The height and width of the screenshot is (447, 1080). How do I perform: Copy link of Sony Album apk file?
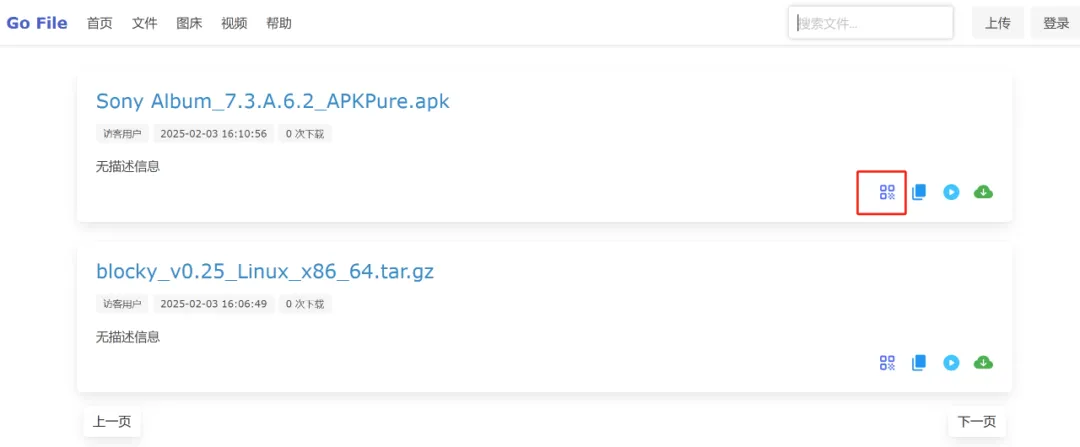pos(919,192)
